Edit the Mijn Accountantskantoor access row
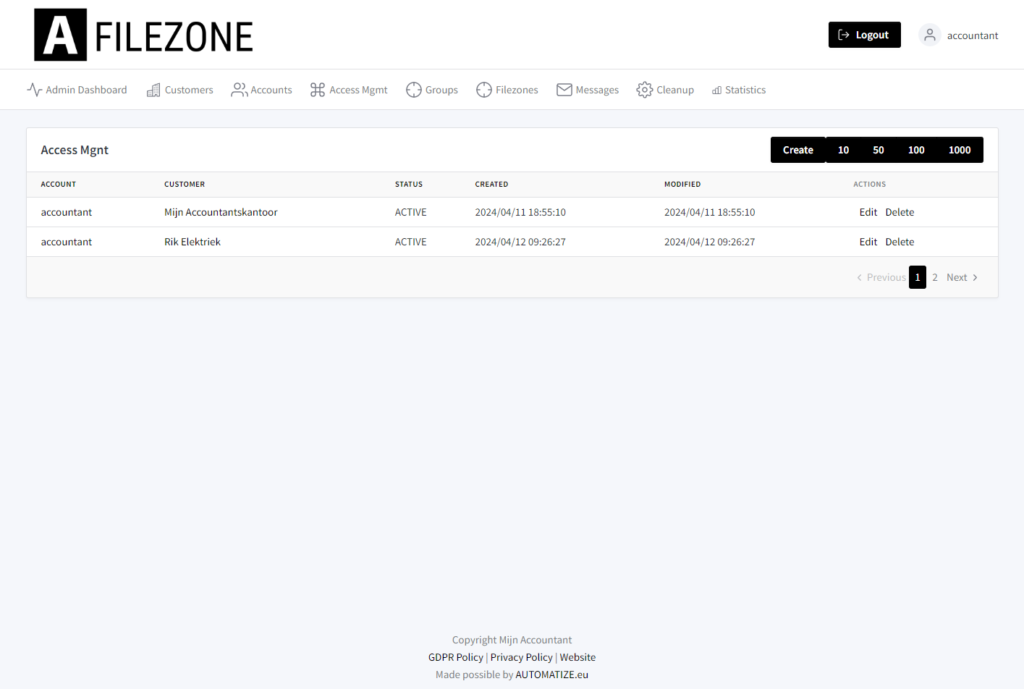The image size is (1024, 689). coord(868,212)
